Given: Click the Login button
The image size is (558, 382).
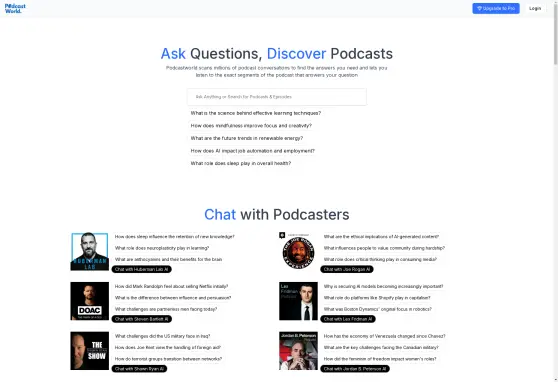Looking at the screenshot, I should (535, 8).
